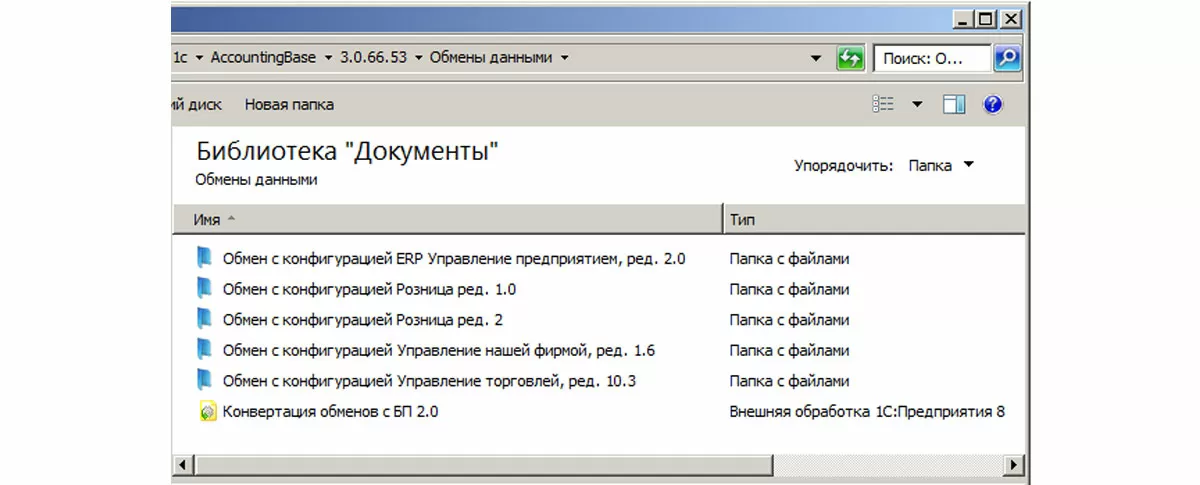Select Обмен с конфигурацией ERP Управление предприятием
Viewport: 1200px width, 485px height.
pyautogui.click(x=454, y=258)
